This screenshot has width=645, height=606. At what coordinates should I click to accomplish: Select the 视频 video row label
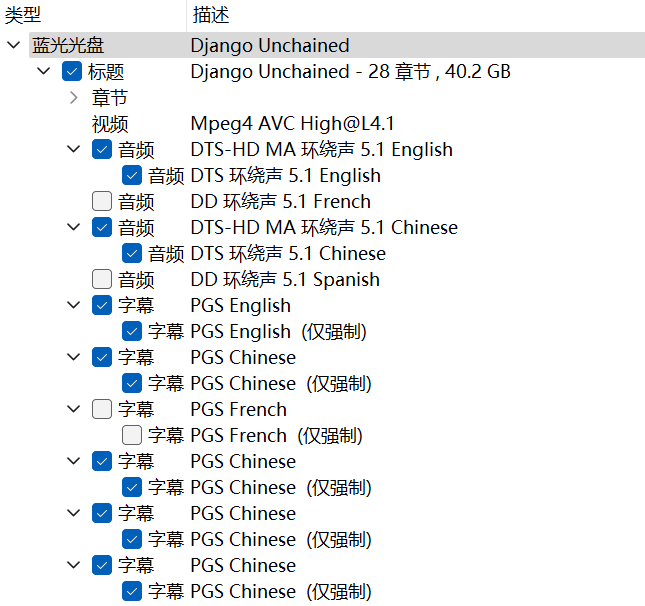(x=110, y=124)
